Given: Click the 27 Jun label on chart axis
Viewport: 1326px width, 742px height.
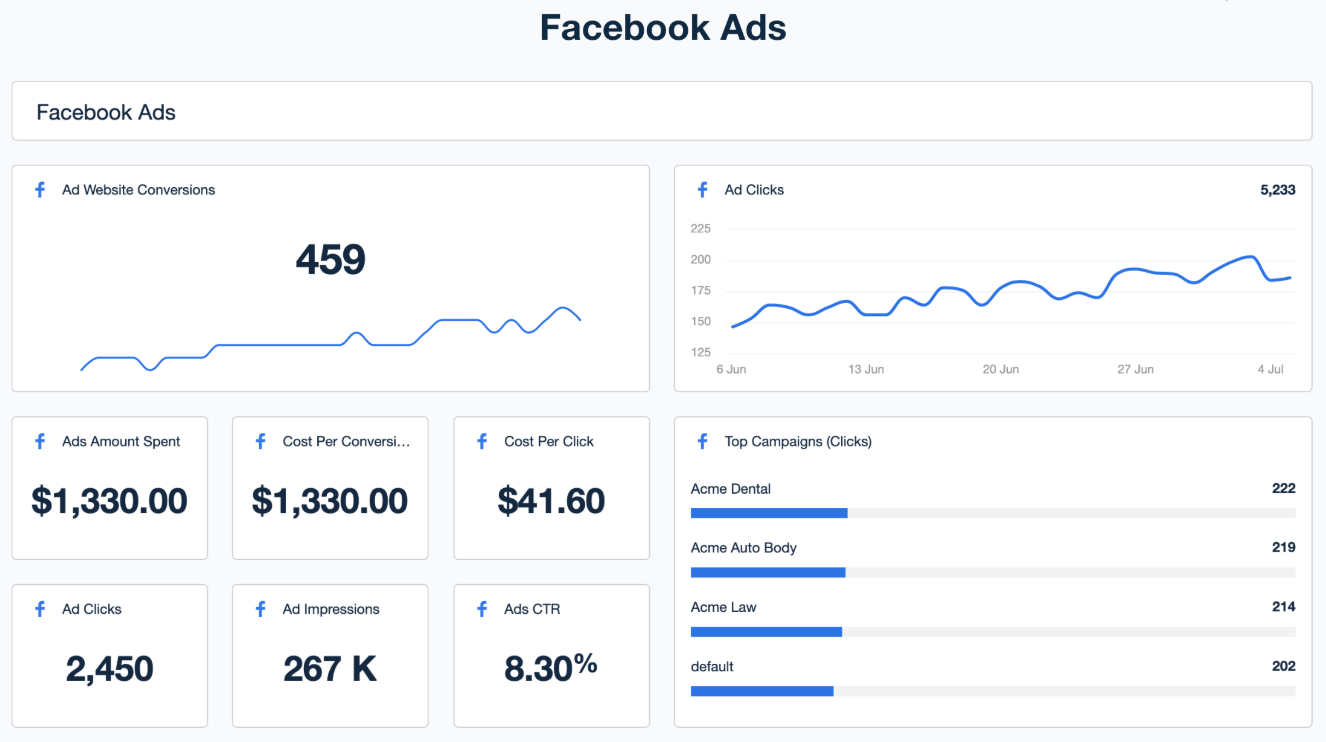Looking at the screenshot, I should pyautogui.click(x=1135, y=369).
